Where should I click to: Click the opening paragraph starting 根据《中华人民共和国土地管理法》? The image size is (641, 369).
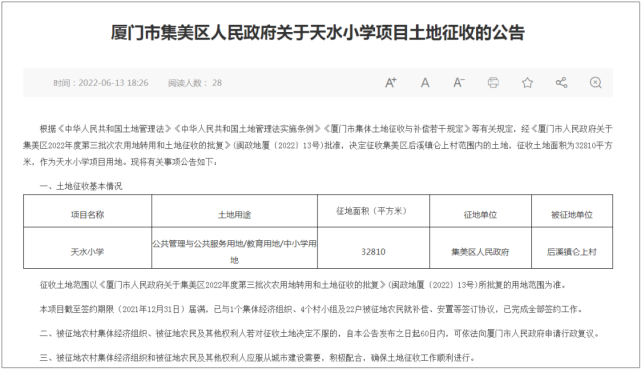pos(318,145)
